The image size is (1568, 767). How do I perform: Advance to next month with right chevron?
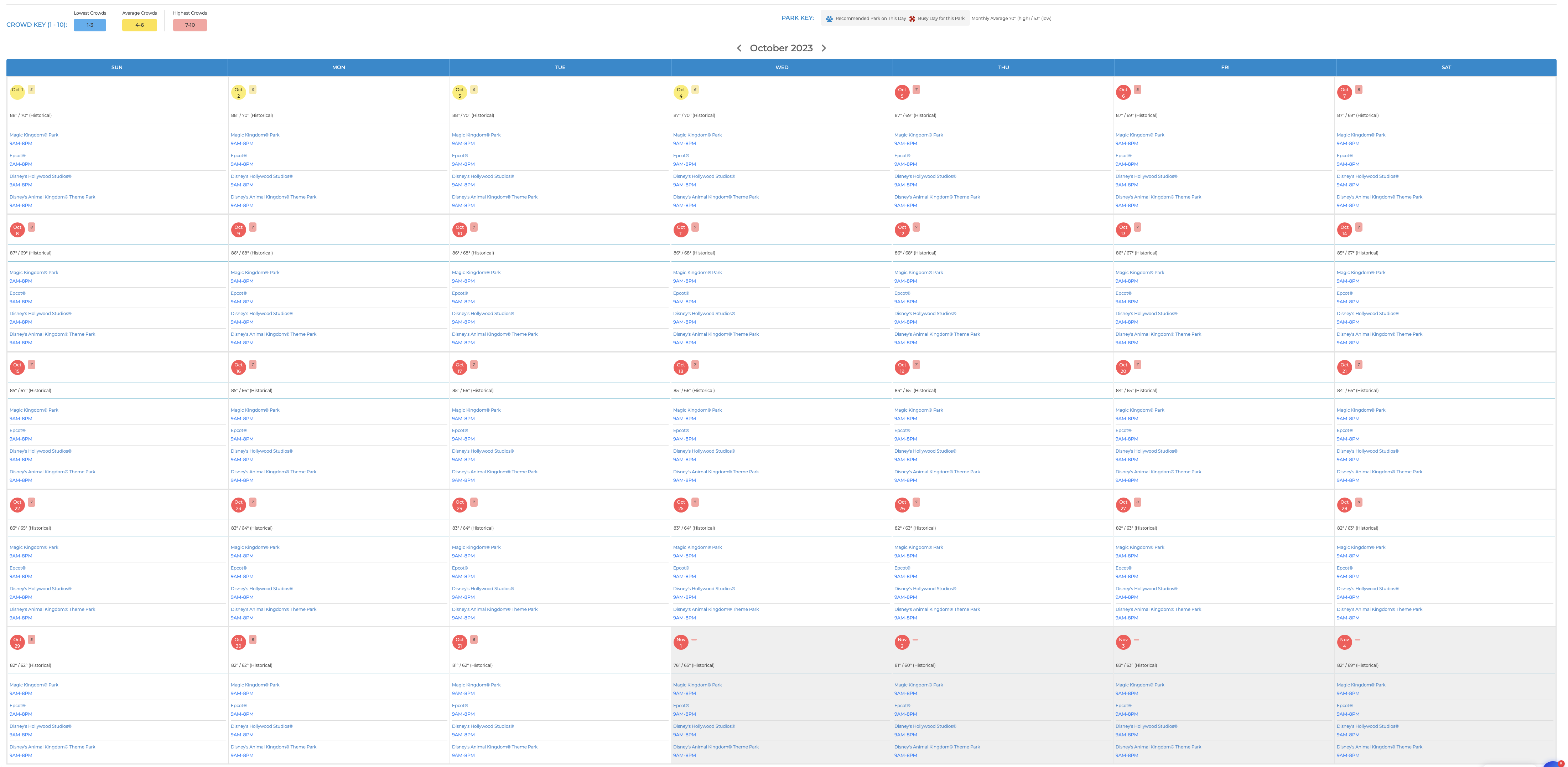(x=824, y=48)
